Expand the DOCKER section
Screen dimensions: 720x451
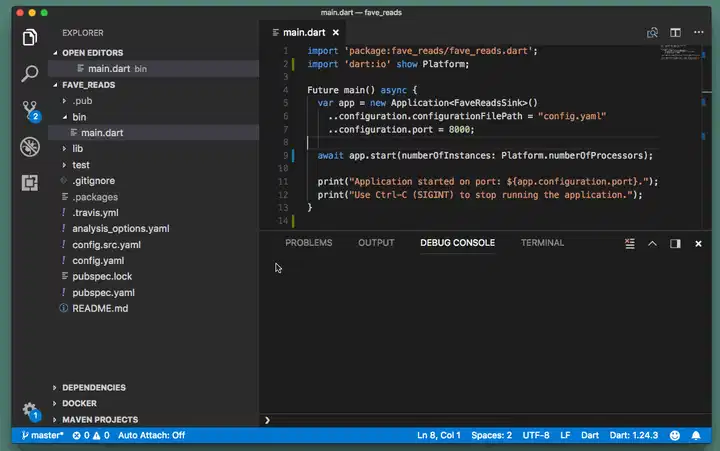pyautogui.click(x=79, y=403)
